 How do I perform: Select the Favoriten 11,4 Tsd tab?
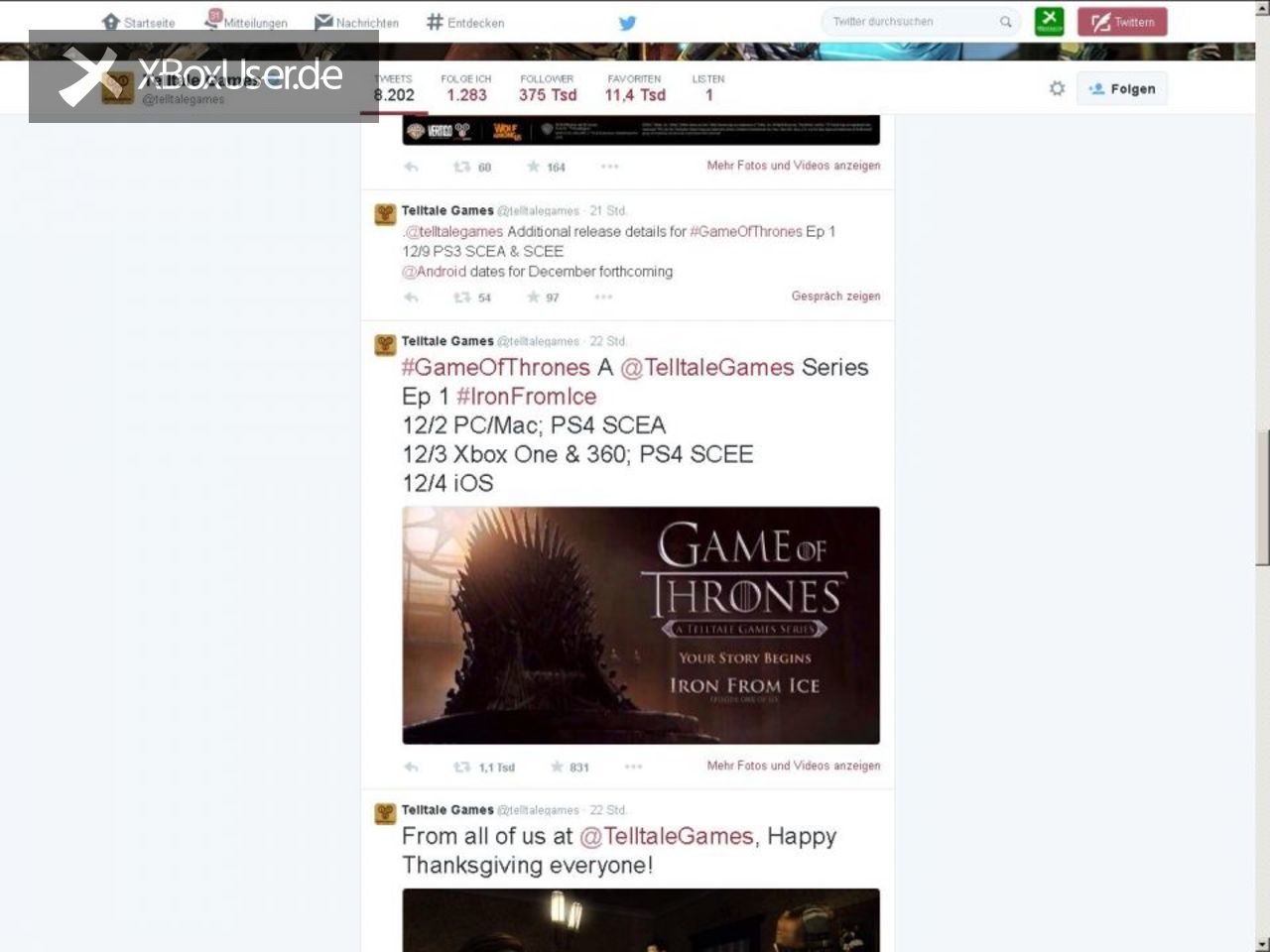point(635,88)
